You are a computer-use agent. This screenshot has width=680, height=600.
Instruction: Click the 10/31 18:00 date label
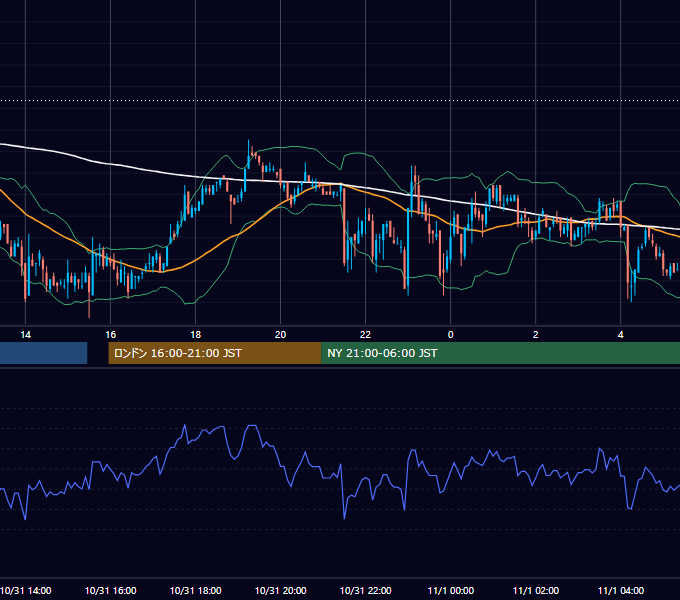click(196, 590)
